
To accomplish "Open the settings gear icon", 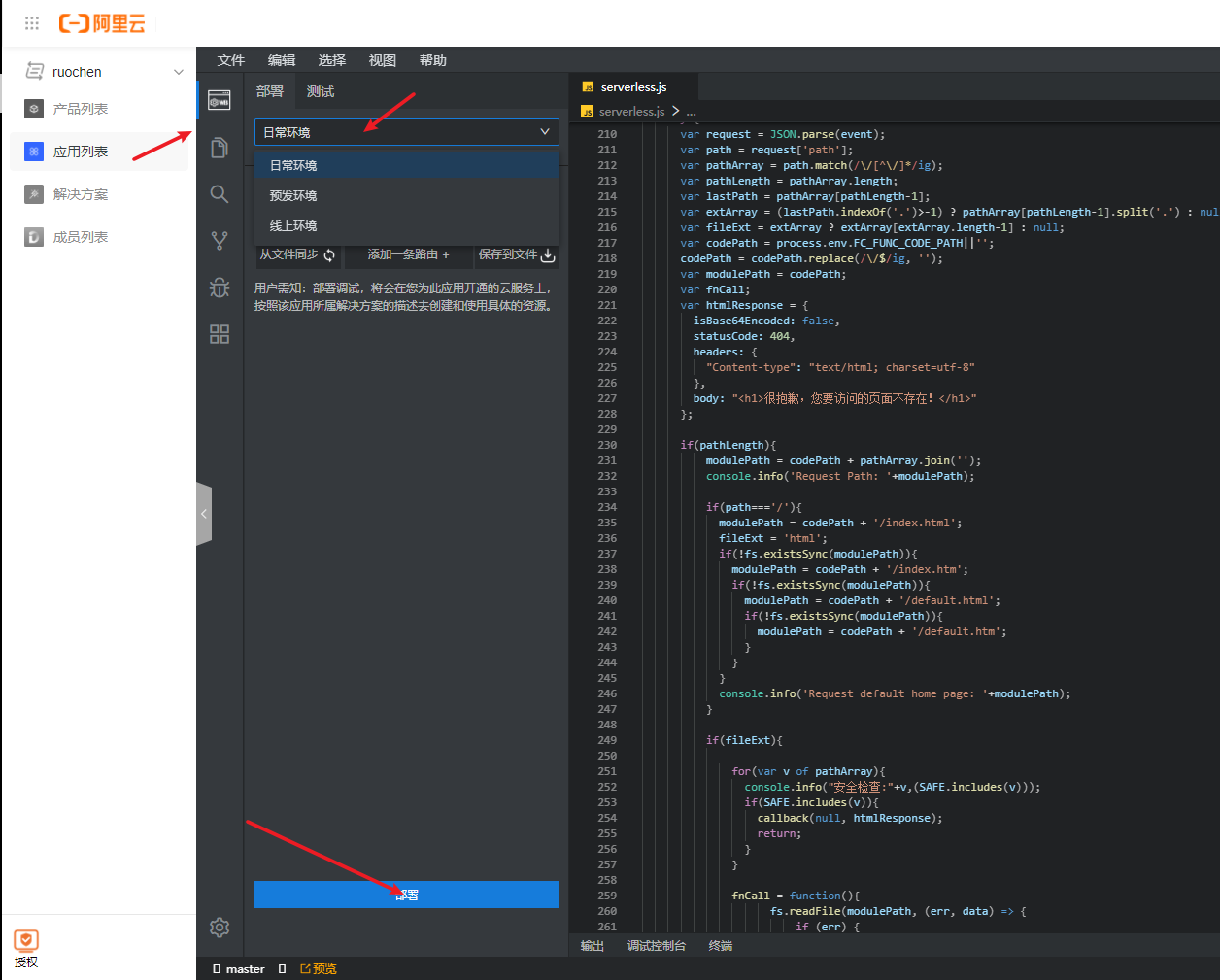I will pos(220,928).
